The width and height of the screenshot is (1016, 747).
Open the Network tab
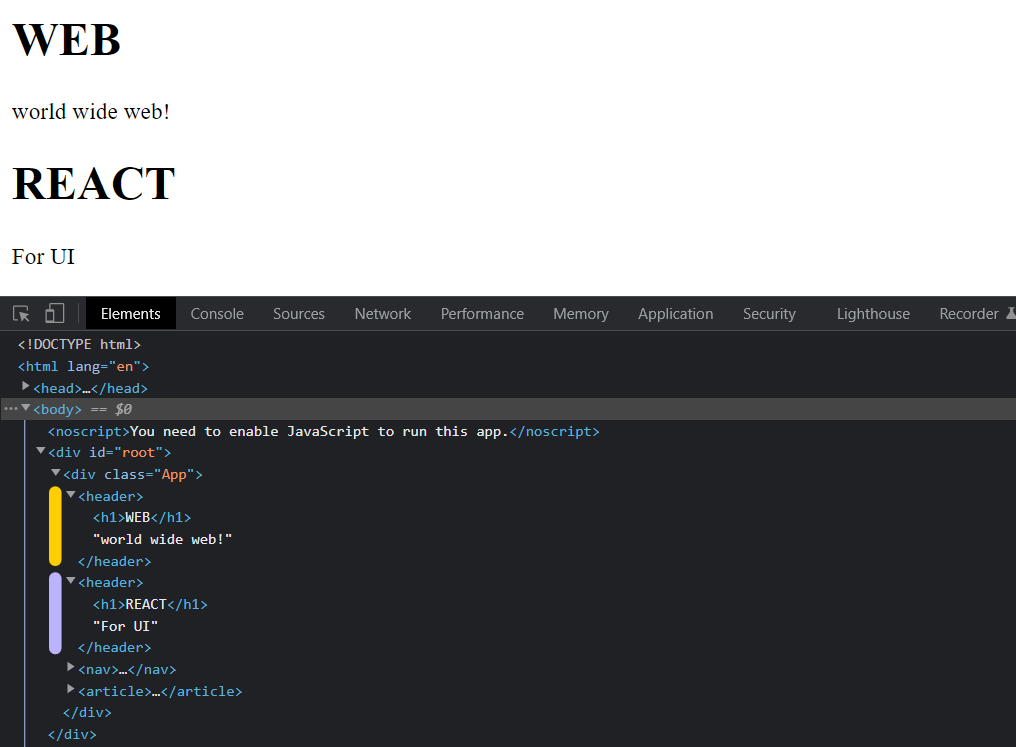coord(382,314)
